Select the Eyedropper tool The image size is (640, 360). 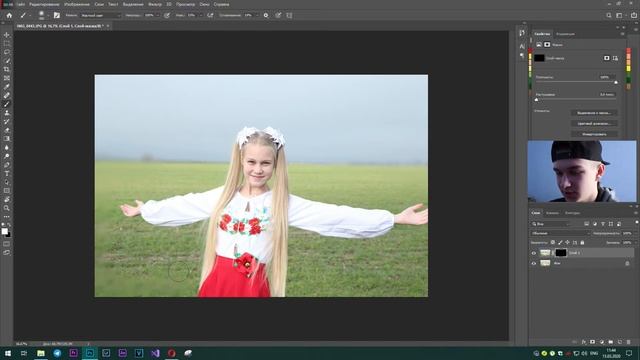7,87
